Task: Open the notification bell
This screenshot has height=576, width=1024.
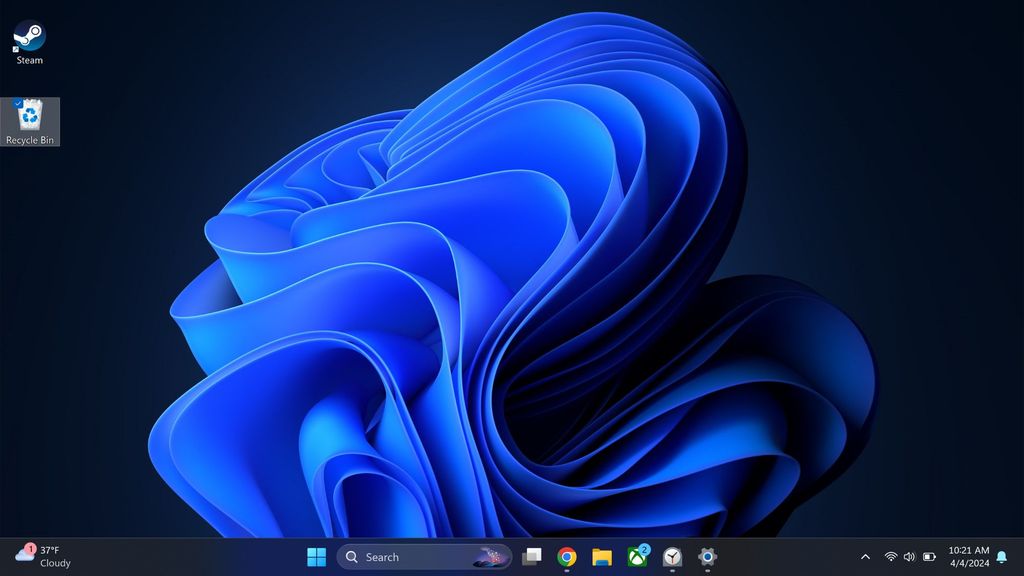Action: coord(1000,557)
